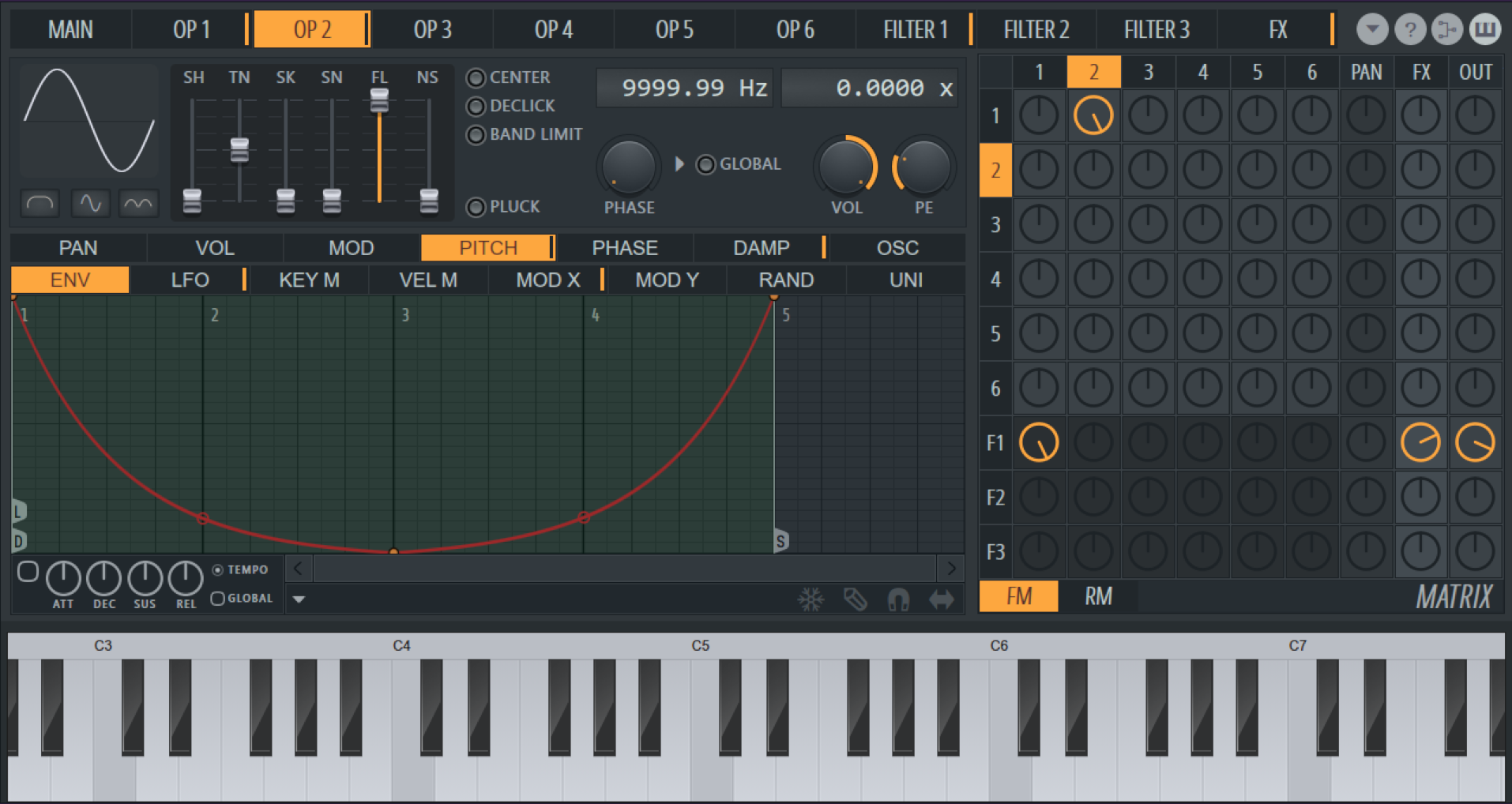Click the tag-shaped step icon under the envelope
The width and height of the screenshot is (1512, 804).
[x=856, y=599]
